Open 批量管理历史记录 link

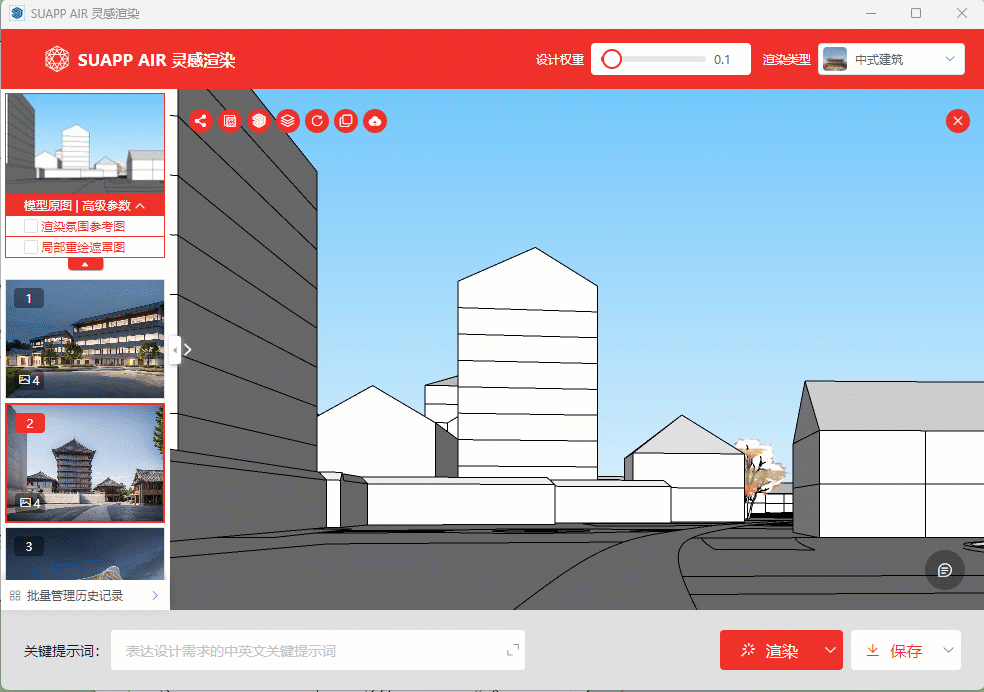pyautogui.click(x=75, y=595)
